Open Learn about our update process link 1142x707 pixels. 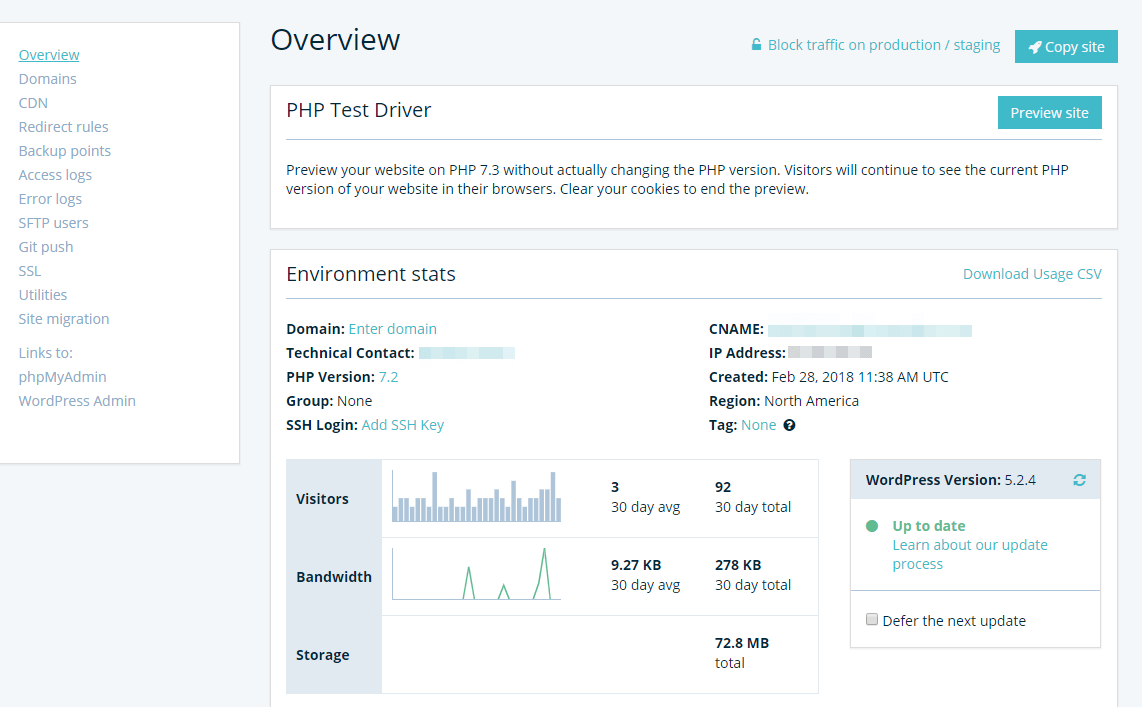click(x=970, y=554)
